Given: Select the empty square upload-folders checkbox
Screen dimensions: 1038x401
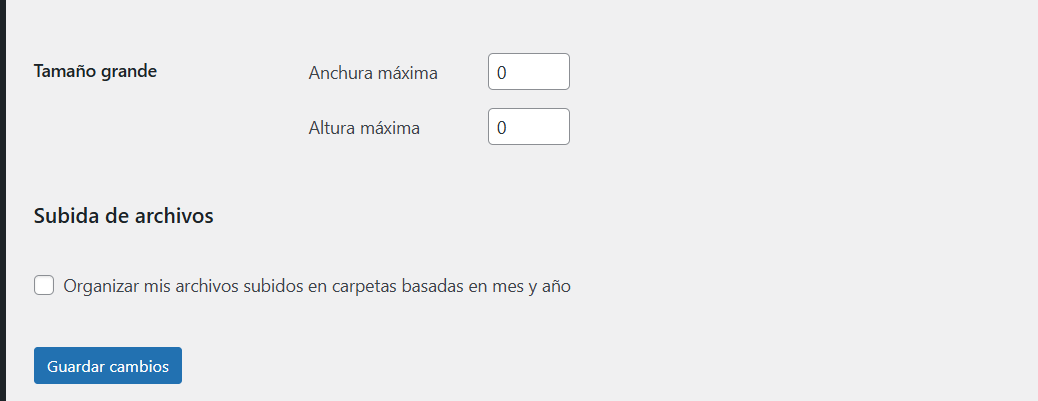Looking at the screenshot, I should coord(44,286).
